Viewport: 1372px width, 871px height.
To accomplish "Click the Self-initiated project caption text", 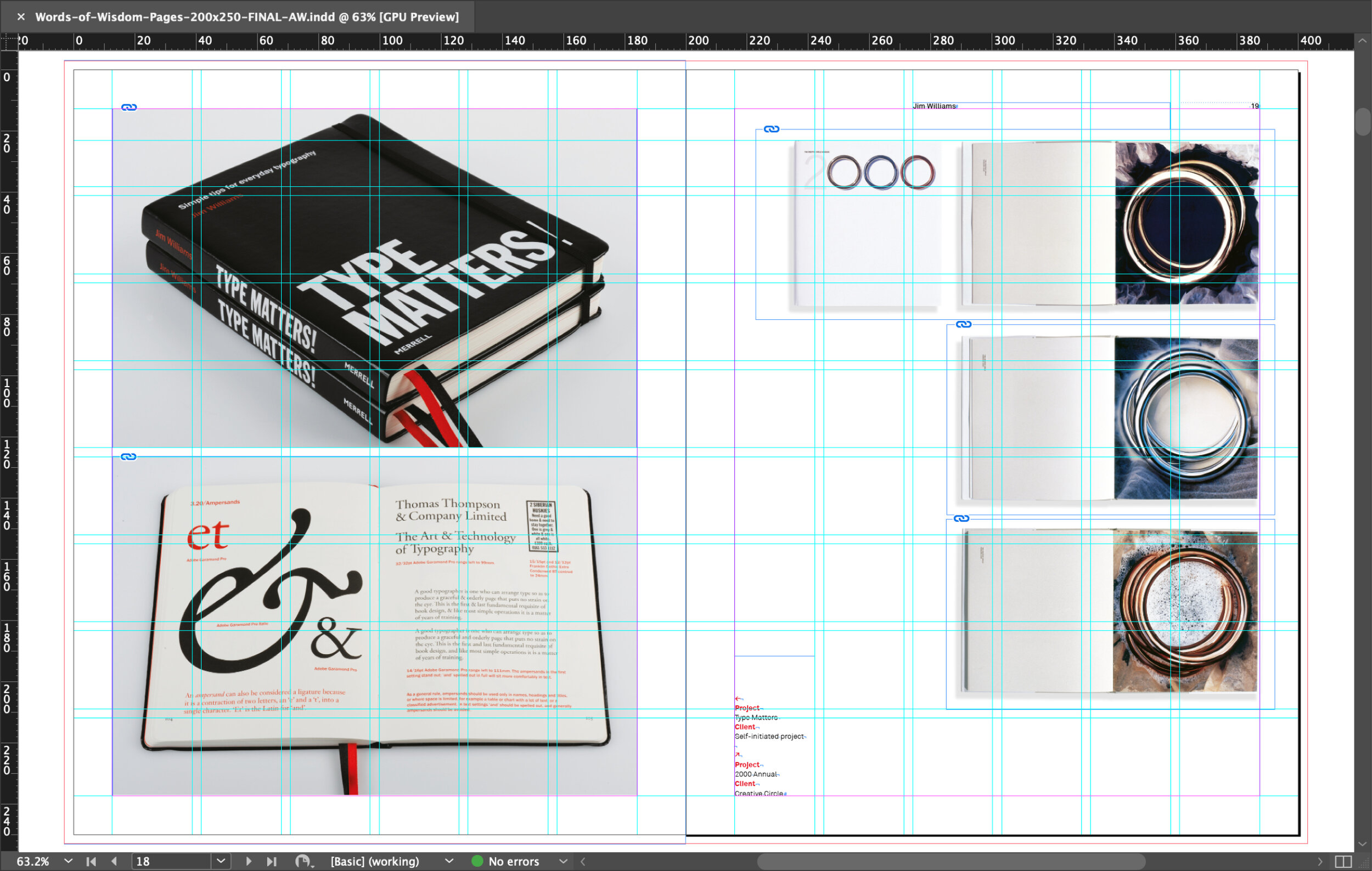I will 769,737.
